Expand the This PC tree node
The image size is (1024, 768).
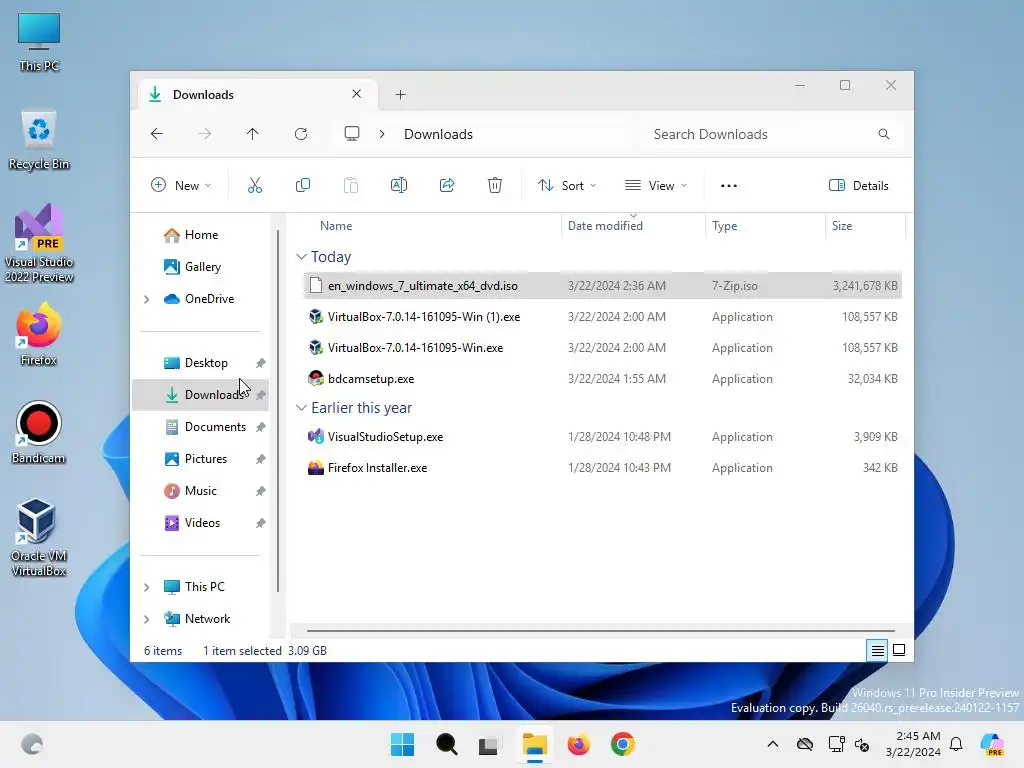point(147,587)
